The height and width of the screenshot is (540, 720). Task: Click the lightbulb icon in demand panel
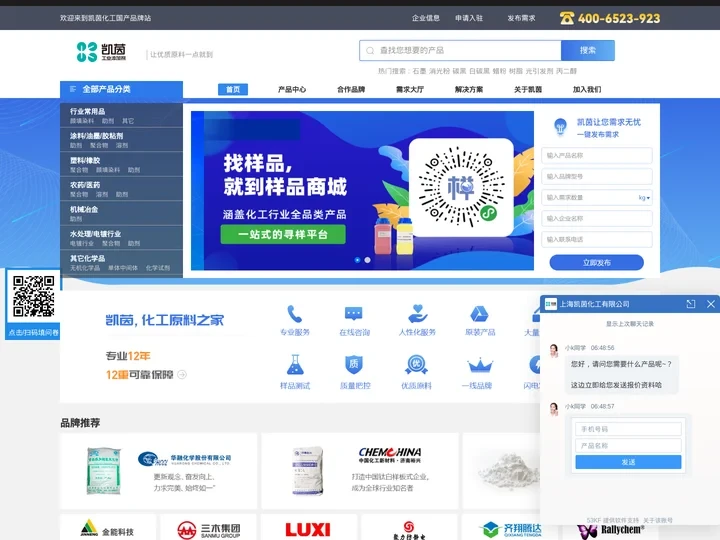click(560, 127)
